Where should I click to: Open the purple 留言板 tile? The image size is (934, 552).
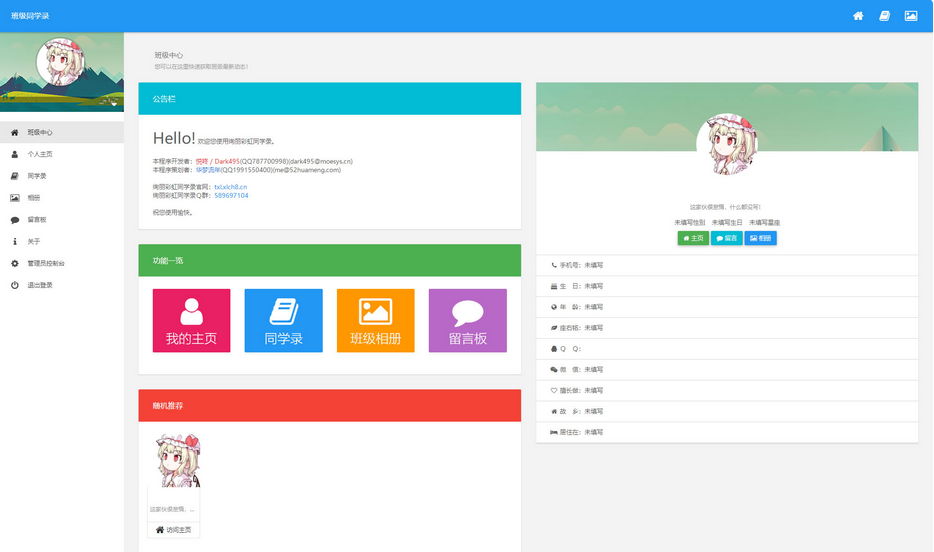click(x=468, y=320)
